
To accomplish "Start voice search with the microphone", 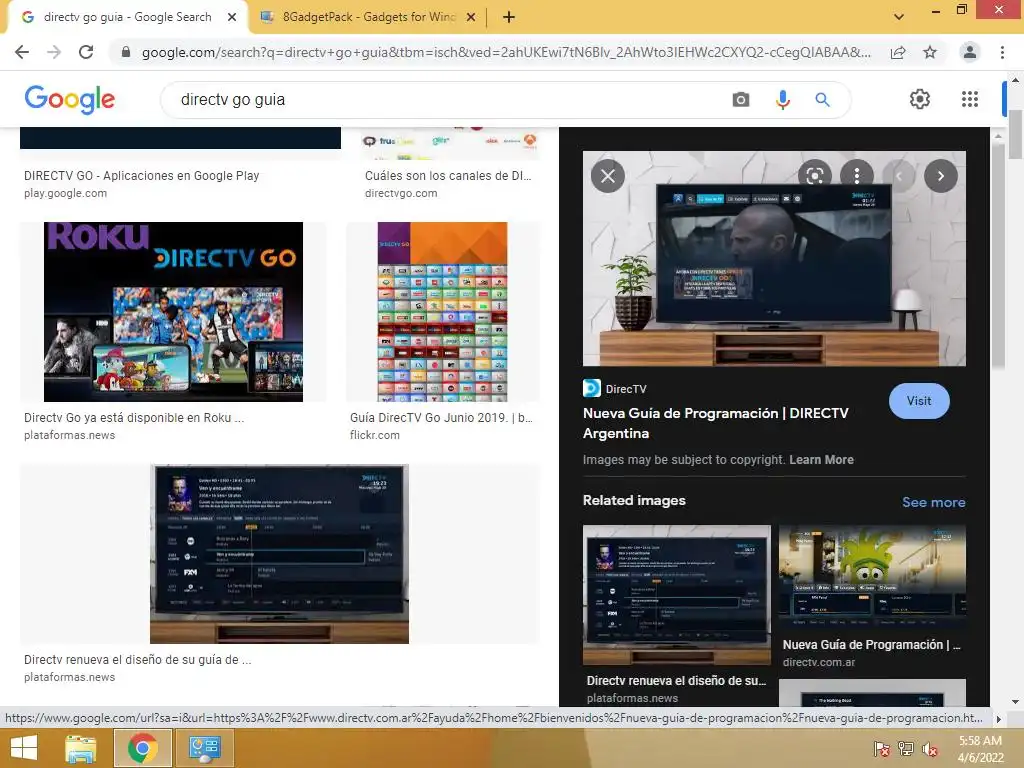I will pyautogui.click(x=783, y=100).
